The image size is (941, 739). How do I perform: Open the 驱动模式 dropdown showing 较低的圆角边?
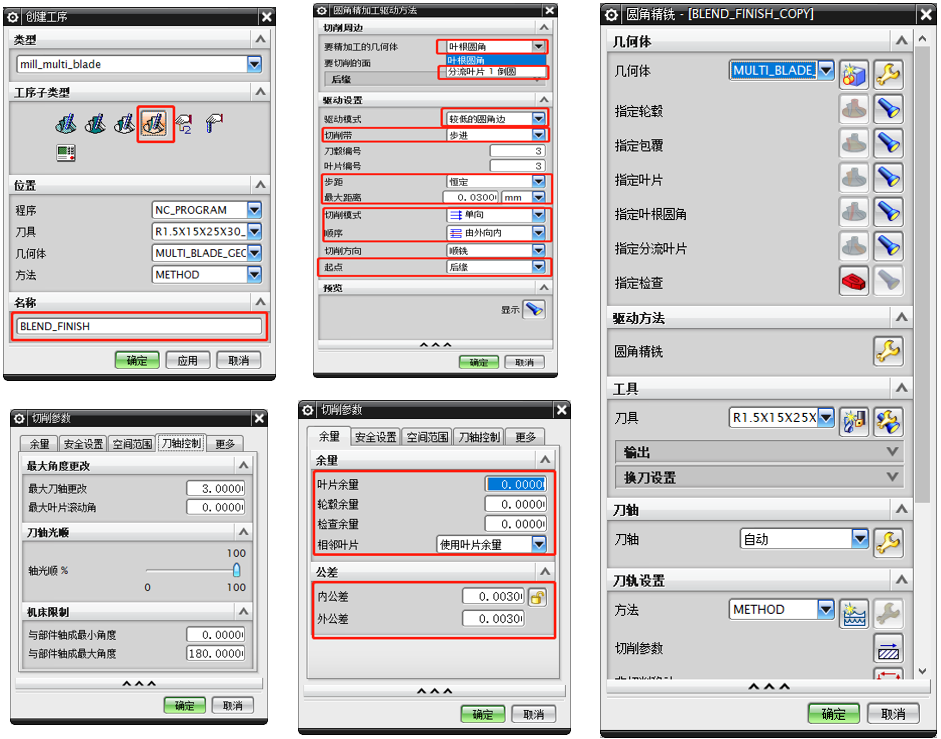pyautogui.click(x=538, y=119)
